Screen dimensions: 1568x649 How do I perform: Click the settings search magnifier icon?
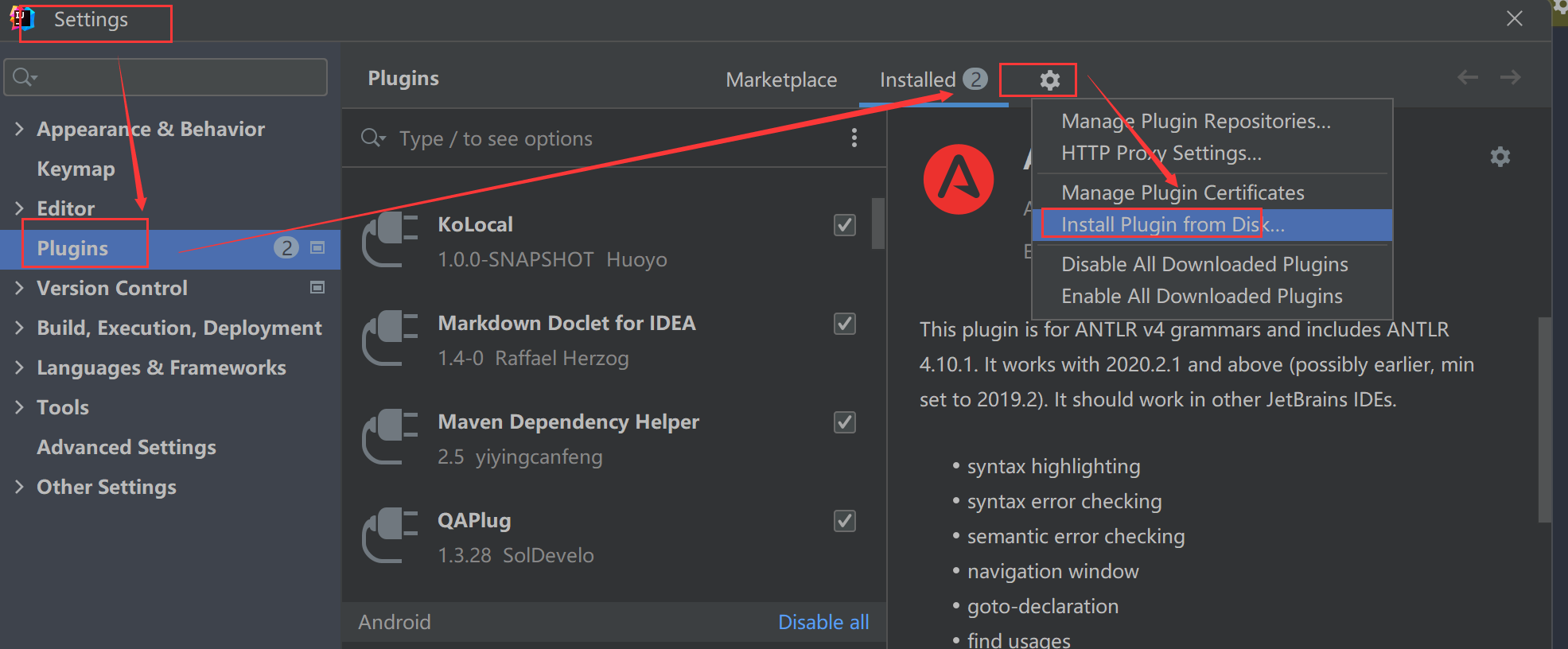24,77
